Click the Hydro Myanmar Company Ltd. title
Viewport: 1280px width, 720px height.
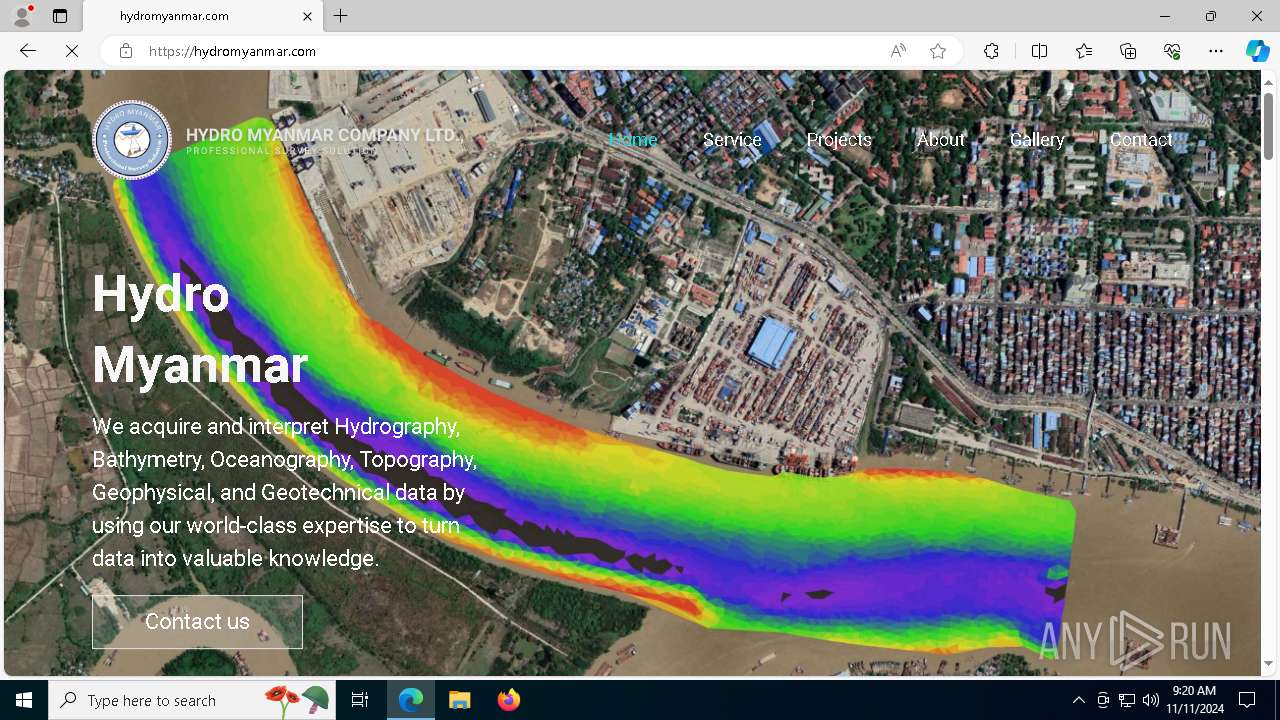(x=322, y=135)
